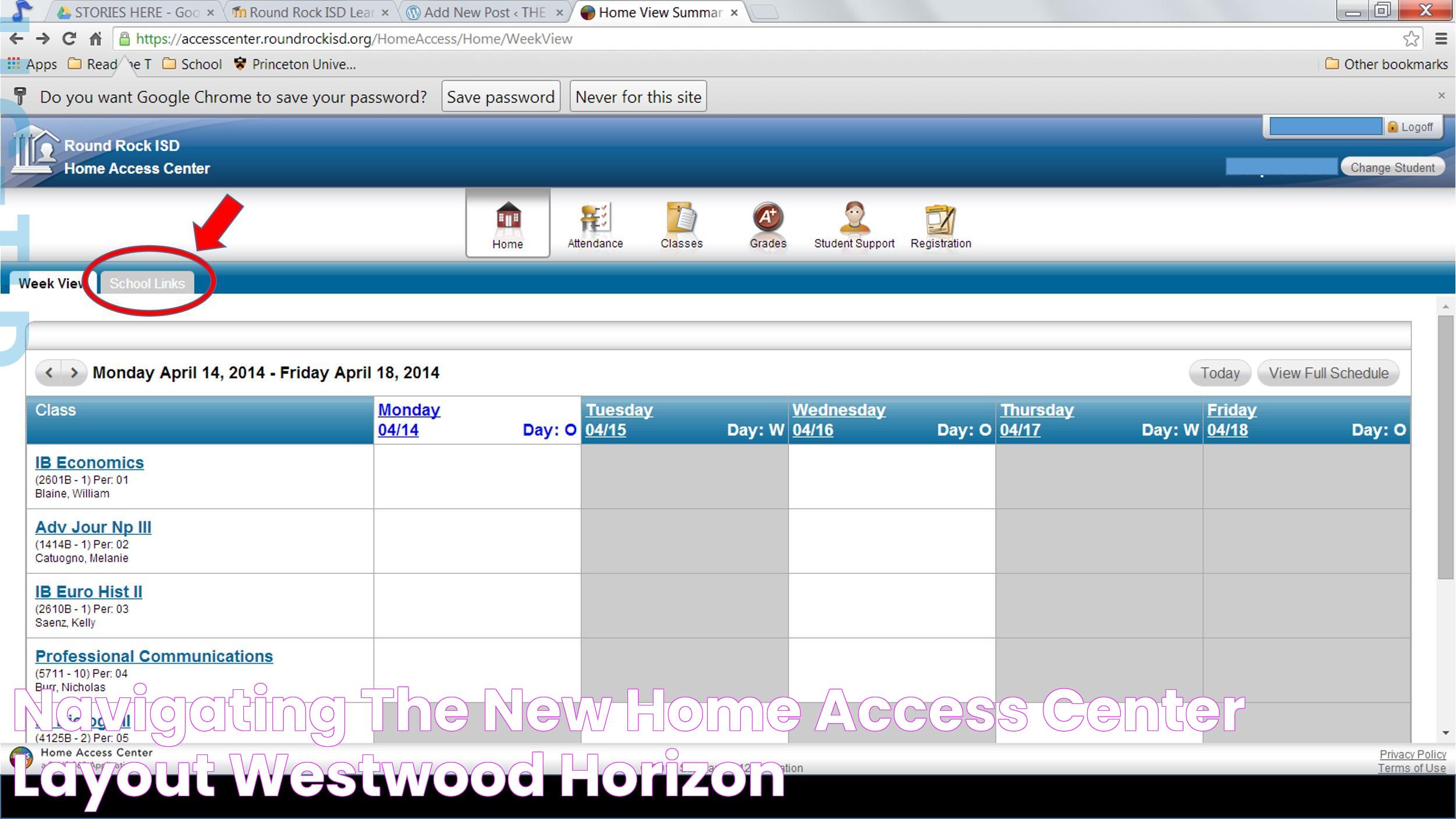Click teacher name Catuogno, Melanie
This screenshot has width=1456, height=819.
pyautogui.click(x=81, y=558)
